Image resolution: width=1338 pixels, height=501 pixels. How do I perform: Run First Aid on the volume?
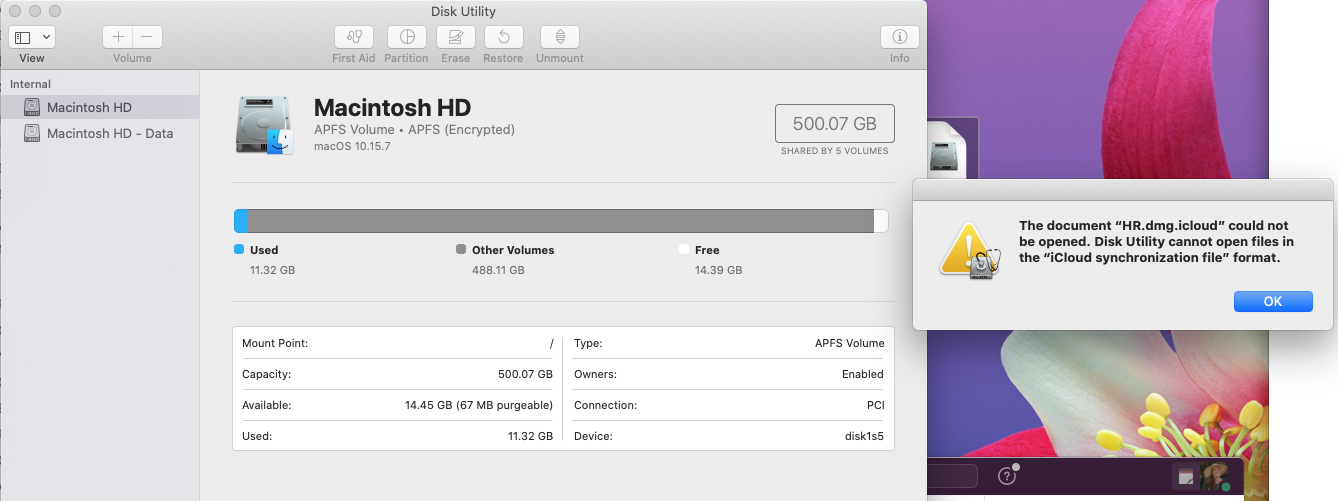pyautogui.click(x=353, y=38)
